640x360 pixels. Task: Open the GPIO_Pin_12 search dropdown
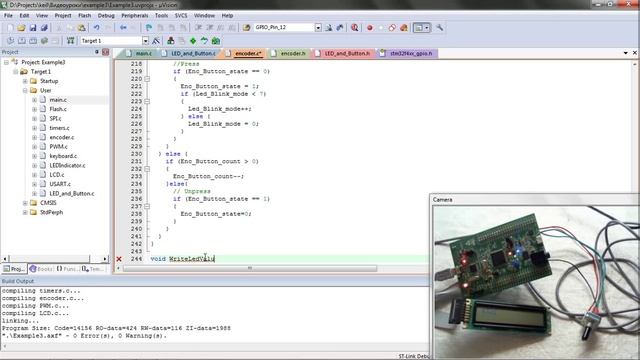coord(318,27)
